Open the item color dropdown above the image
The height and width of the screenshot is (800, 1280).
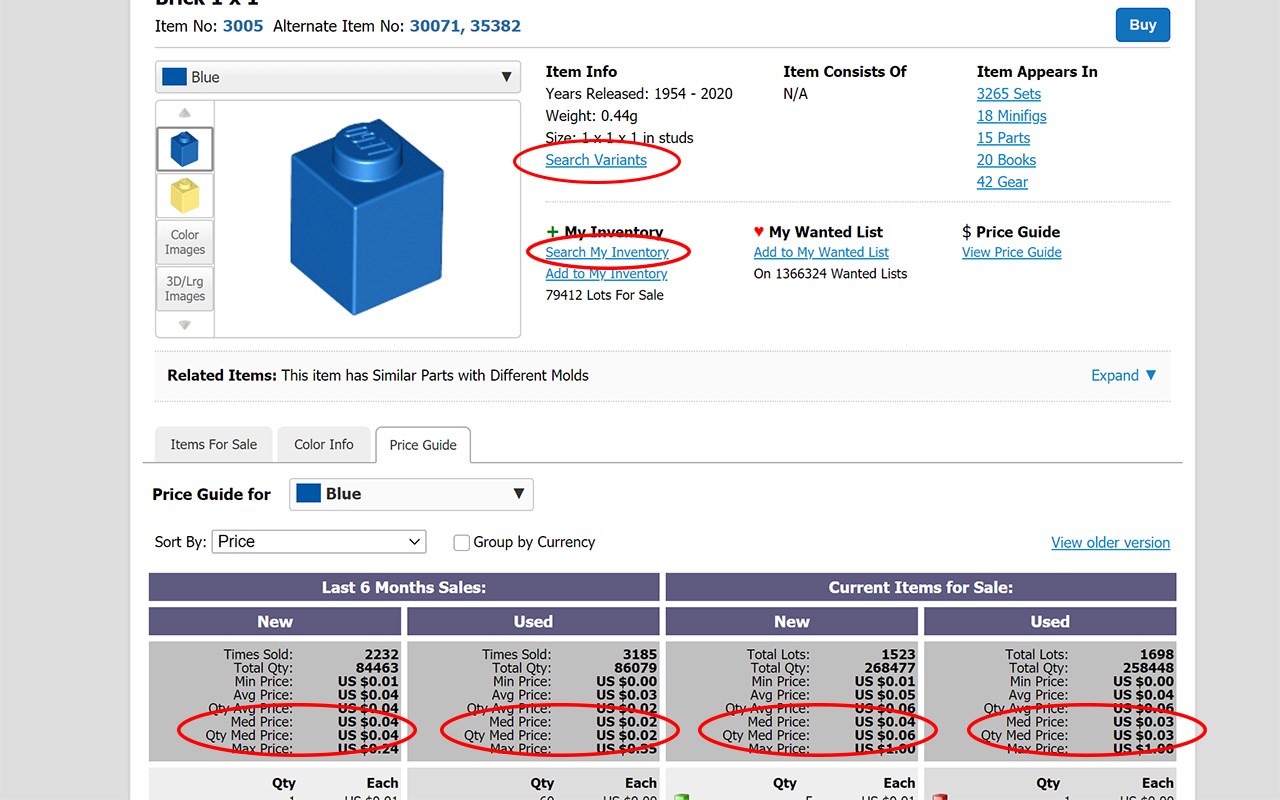338,77
